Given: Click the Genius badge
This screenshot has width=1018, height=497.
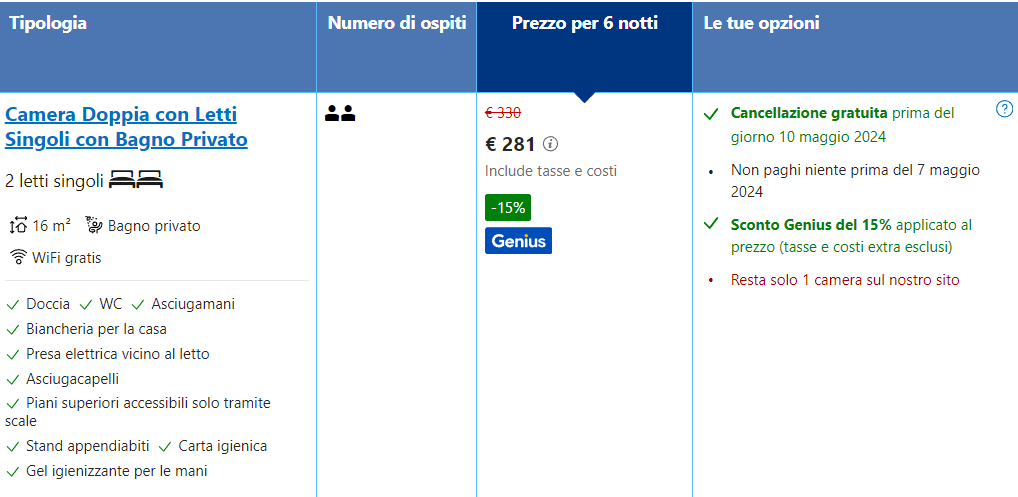Looking at the screenshot, I should tap(518, 241).
